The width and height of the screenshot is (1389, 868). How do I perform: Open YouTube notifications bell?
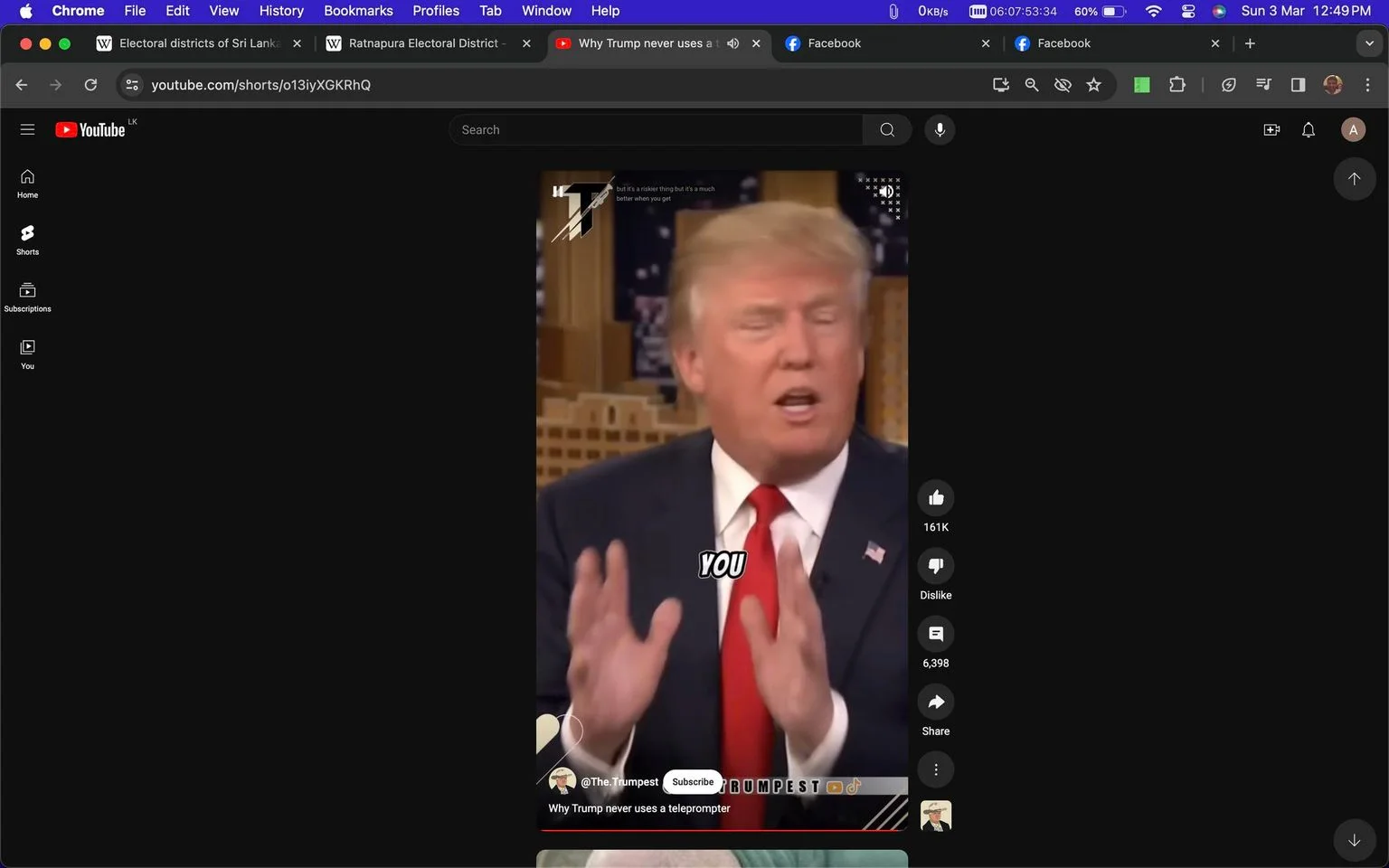point(1308,129)
